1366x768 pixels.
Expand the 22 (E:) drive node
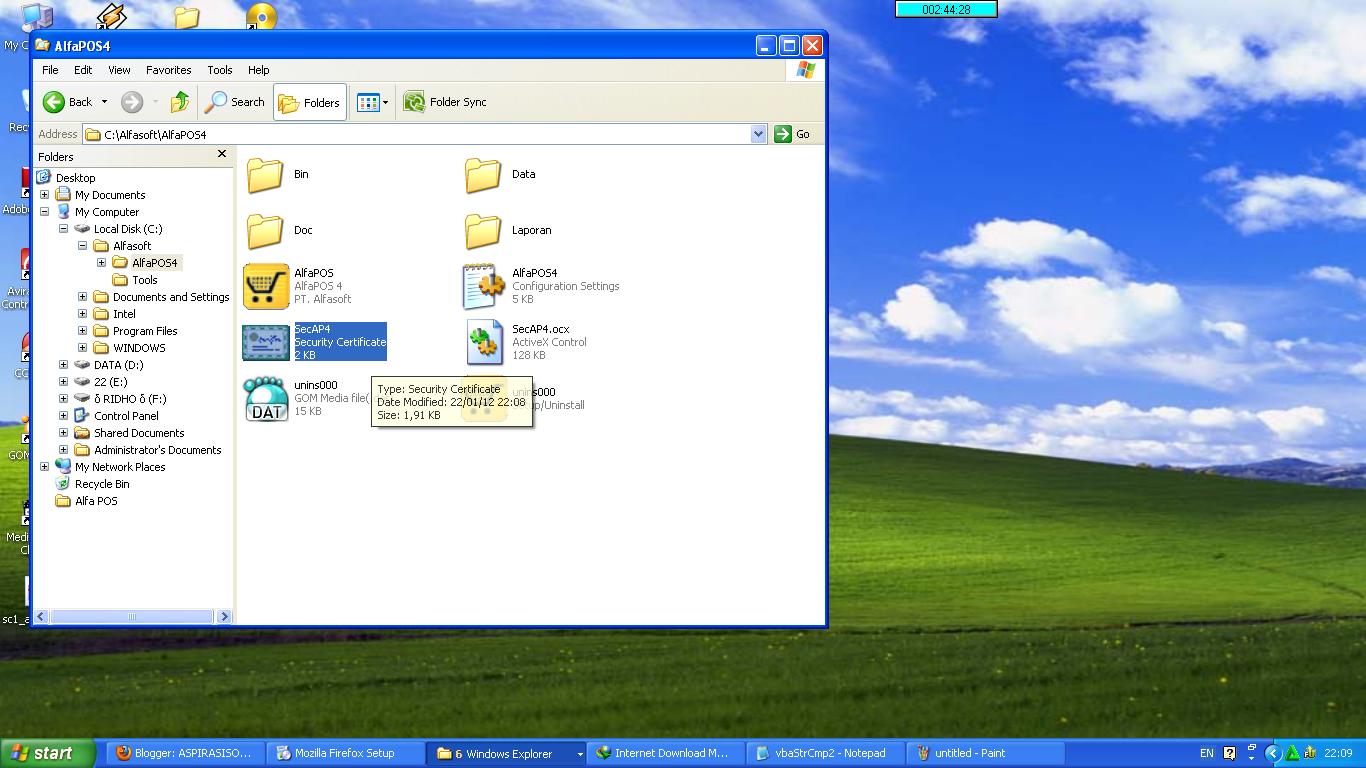[x=63, y=382]
